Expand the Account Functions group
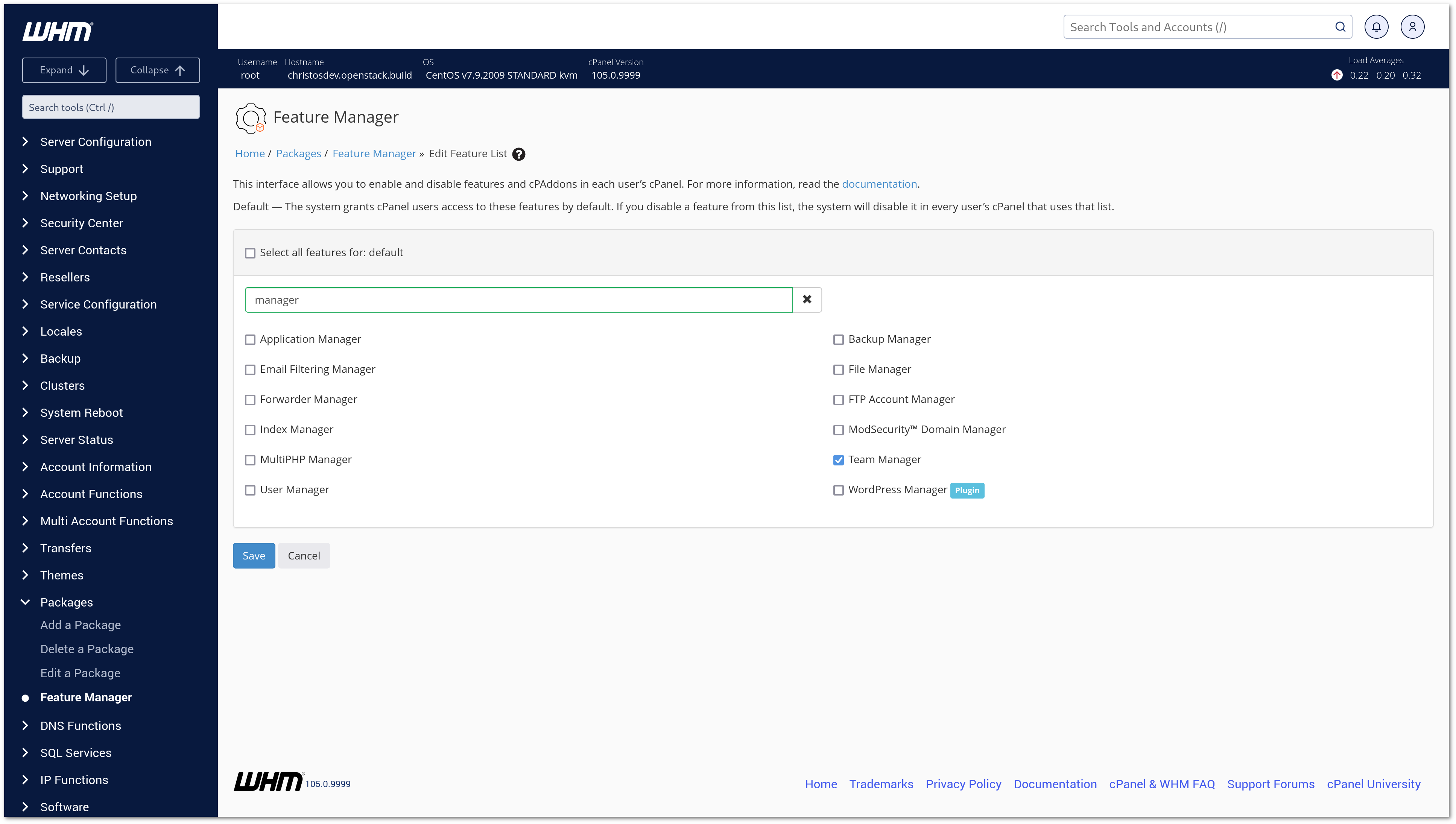The height and width of the screenshot is (824, 1456). [91, 494]
